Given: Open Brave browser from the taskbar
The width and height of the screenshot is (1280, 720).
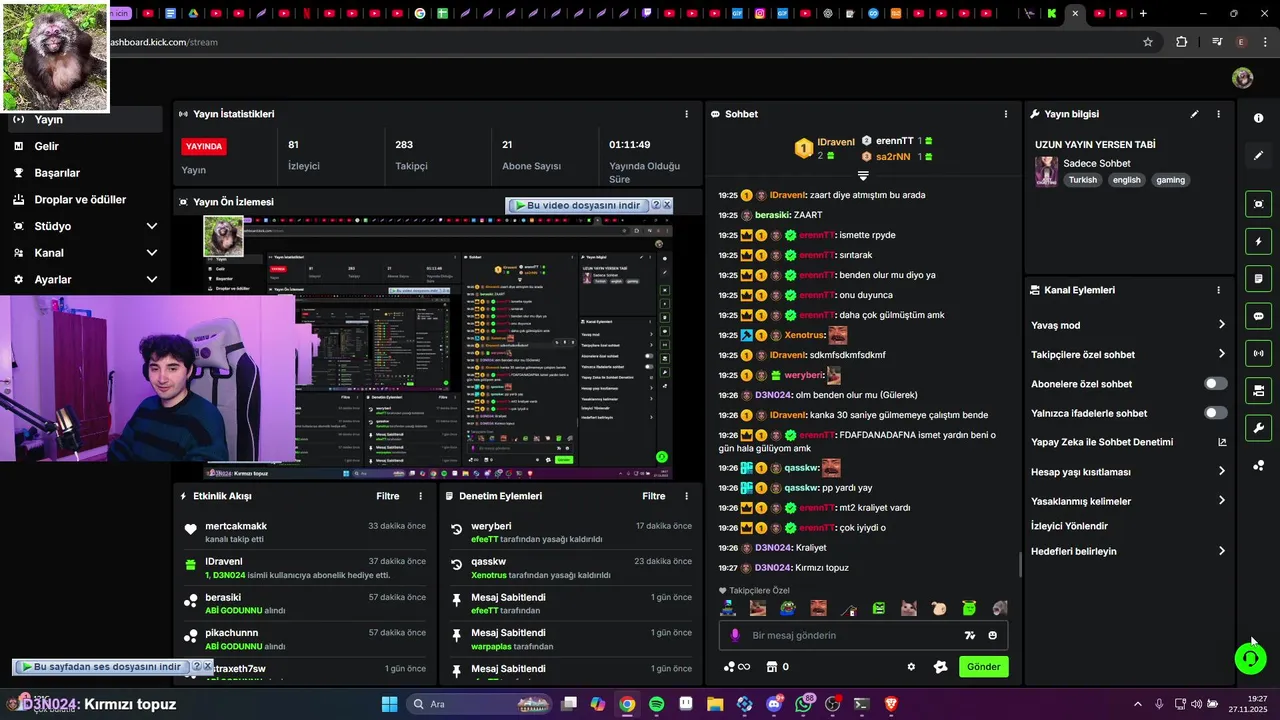Looking at the screenshot, I should pos(890,704).
